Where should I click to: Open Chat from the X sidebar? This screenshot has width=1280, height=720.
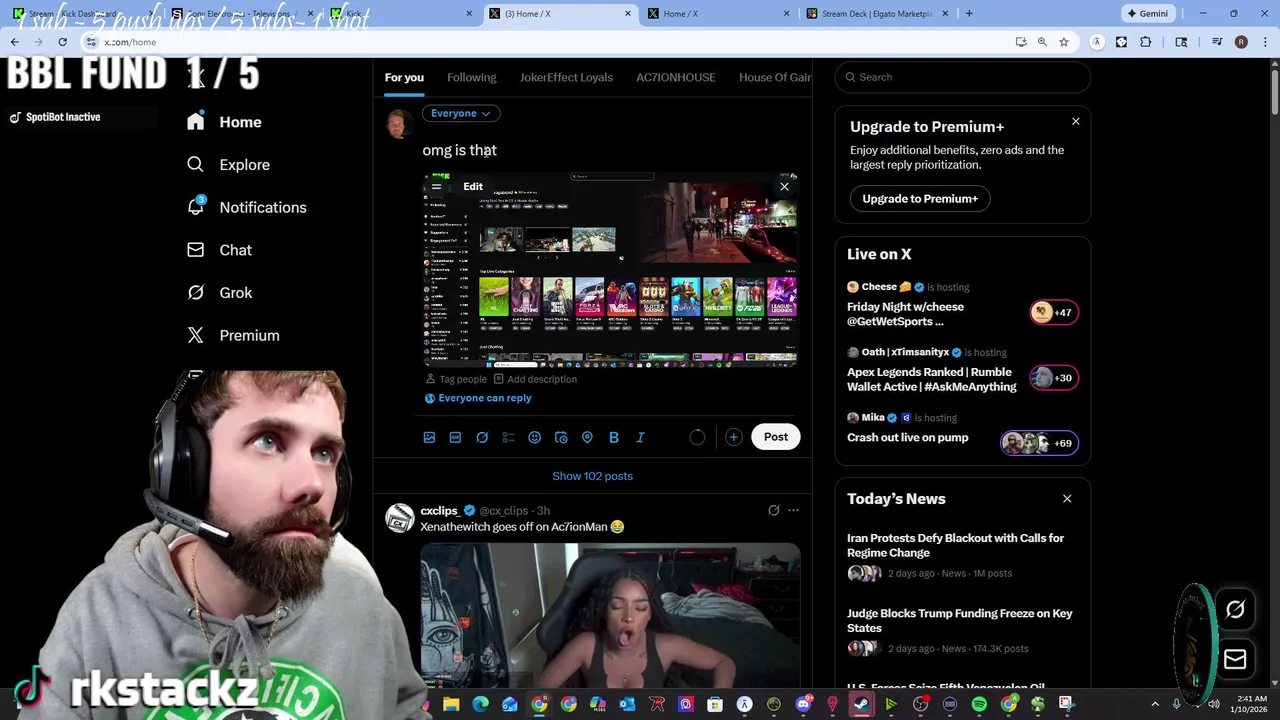220,250
